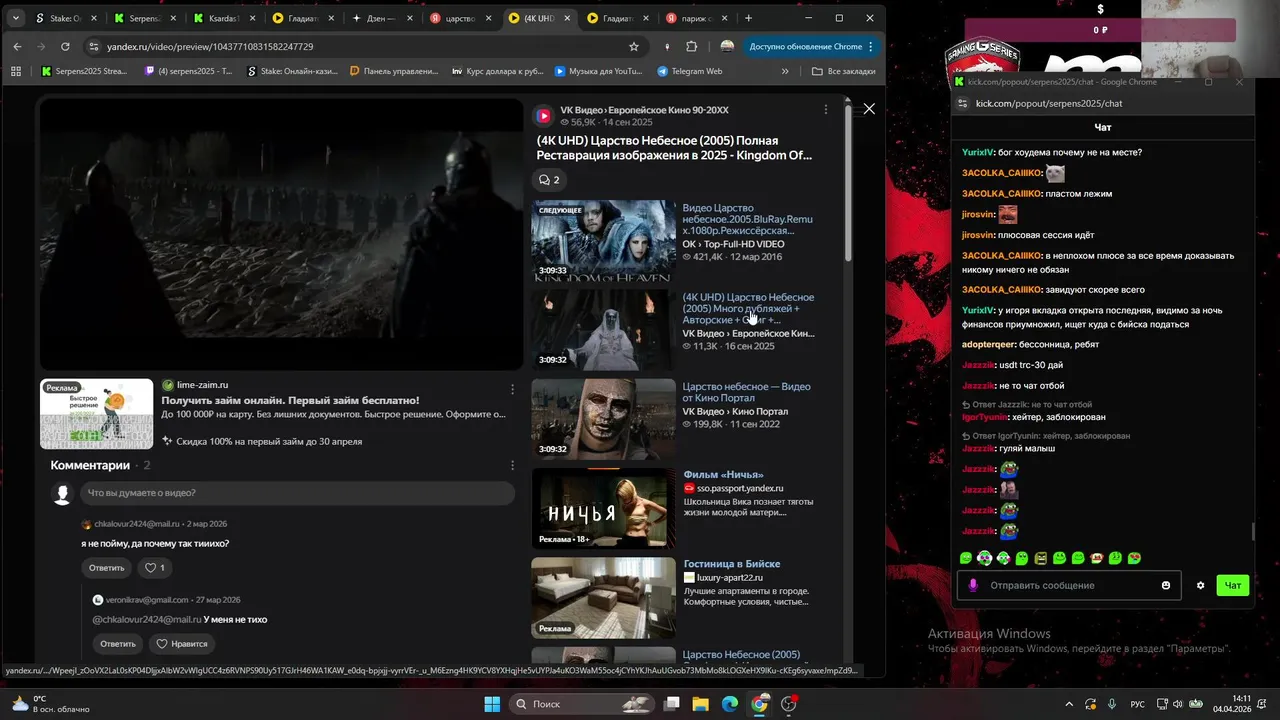
Task: Open Telegram Web bookmark
Action: (690, 71)
